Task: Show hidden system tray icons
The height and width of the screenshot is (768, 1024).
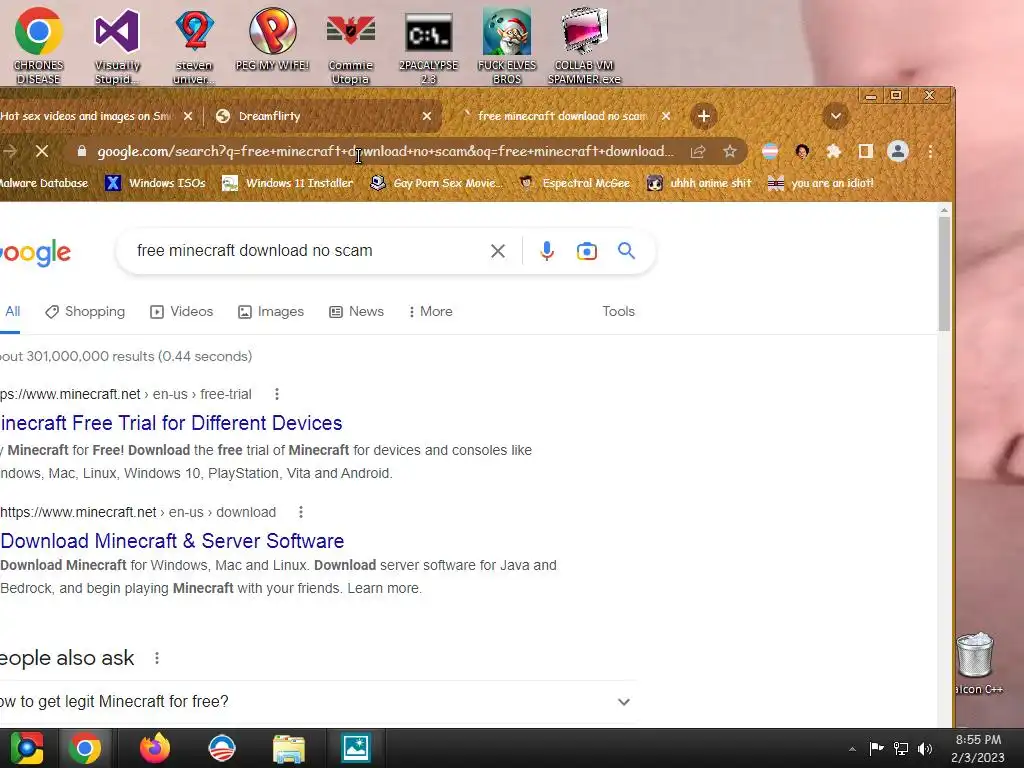Action: (852, 749)
